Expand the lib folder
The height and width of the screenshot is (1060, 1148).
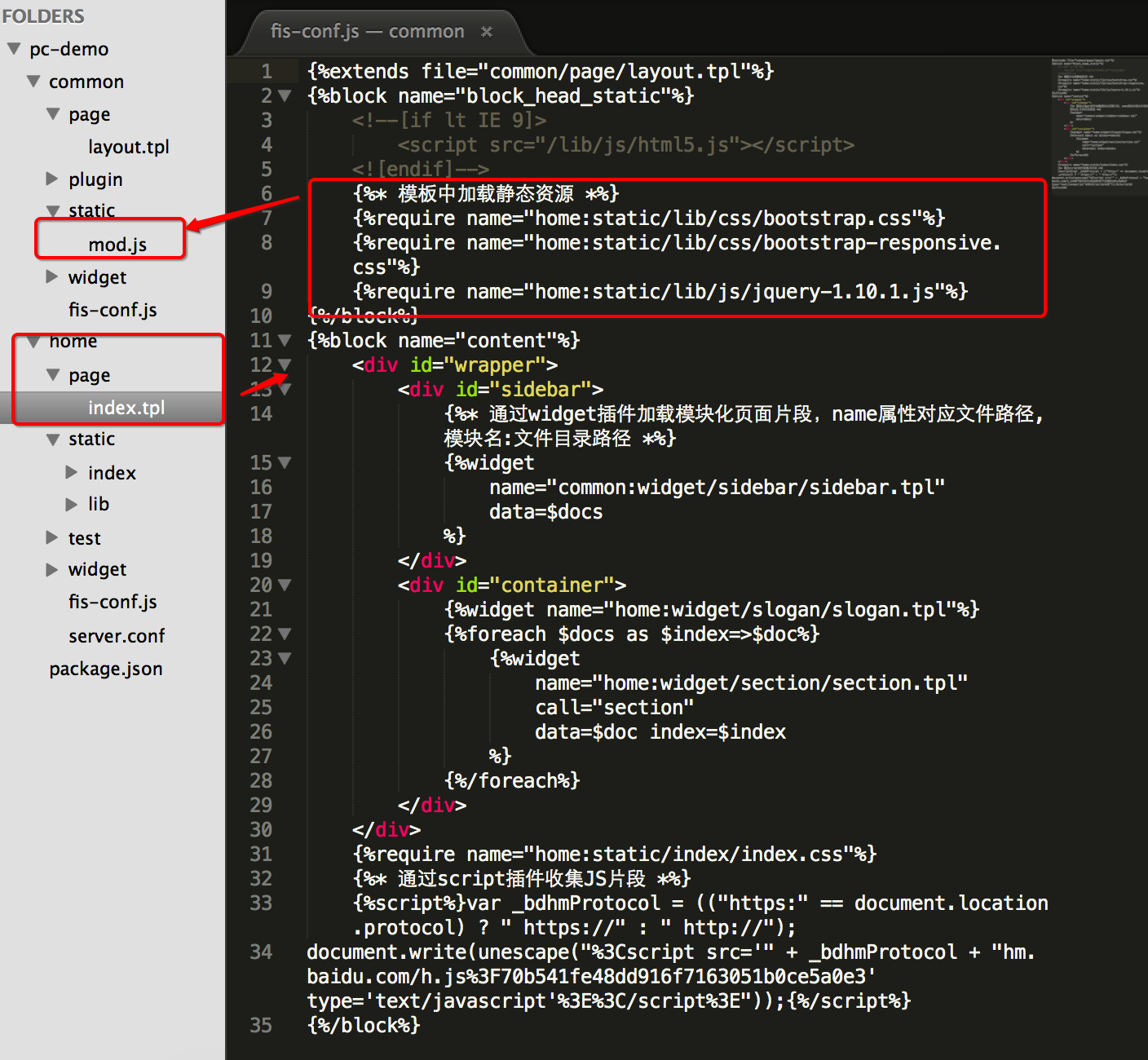pyautogui.click(x=72, y=504)
